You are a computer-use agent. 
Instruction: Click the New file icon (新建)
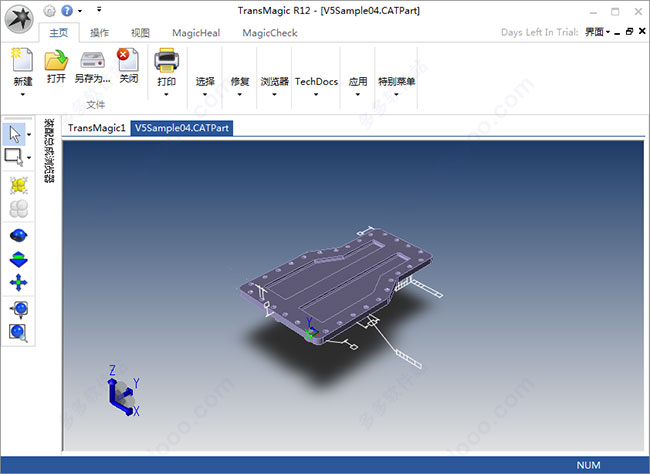click(22, 60)
